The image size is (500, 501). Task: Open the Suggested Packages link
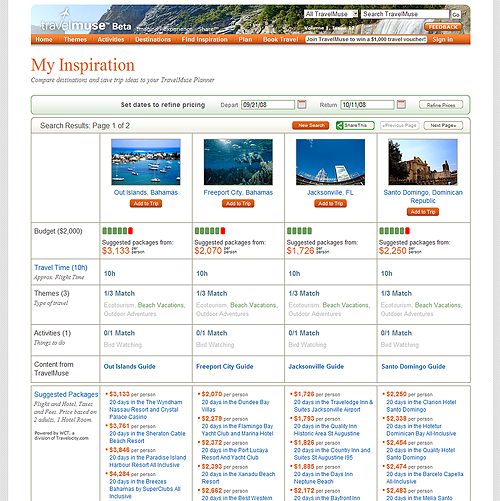pyautogui.click(x=66, y=394)
